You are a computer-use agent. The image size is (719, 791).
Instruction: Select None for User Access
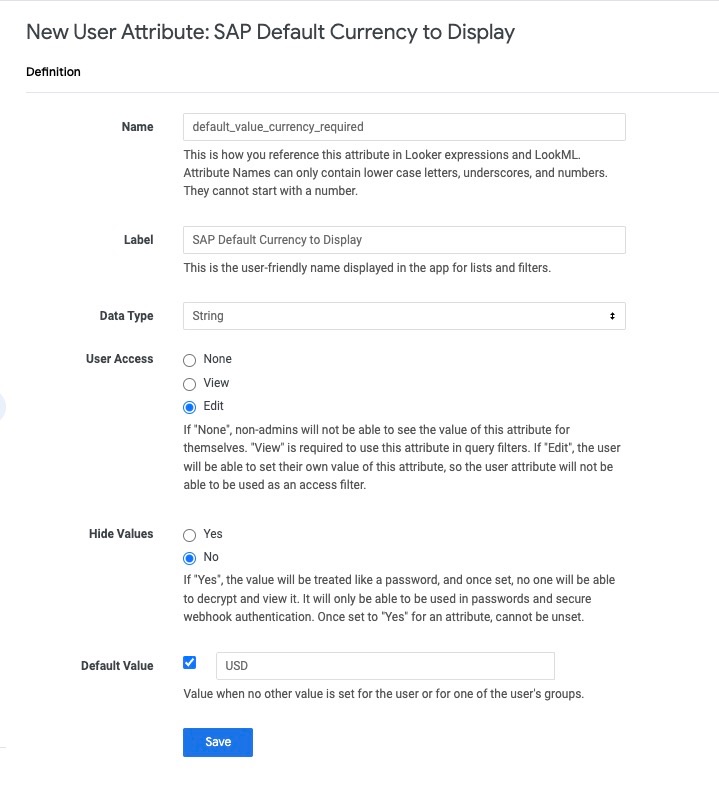click(189, 360)
